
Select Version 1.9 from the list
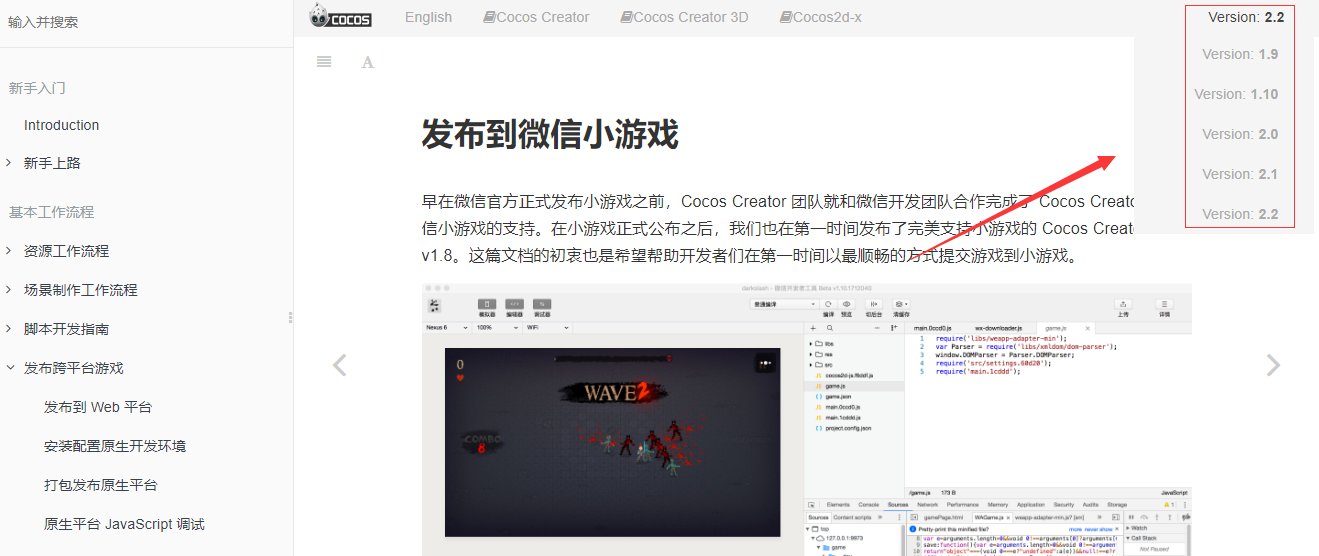(1240, 54)
